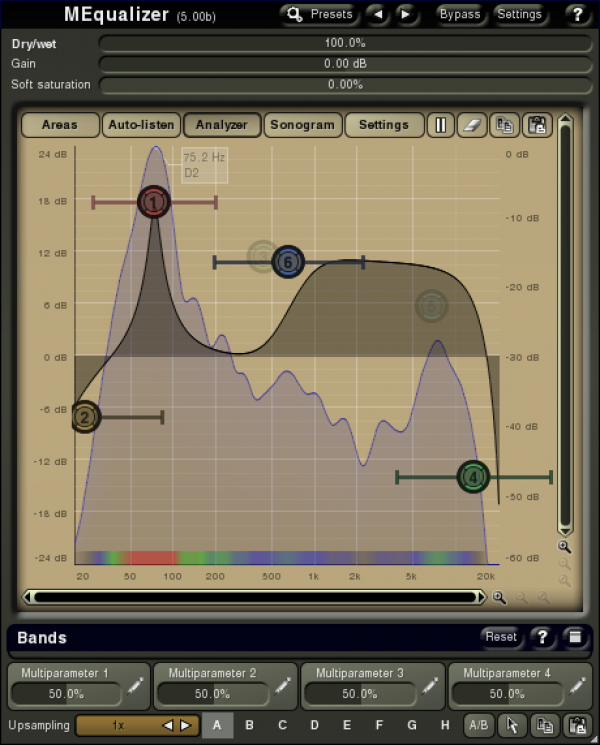Click Multiparameter 4 value field
Screen dimensions: 600x745
507,694
